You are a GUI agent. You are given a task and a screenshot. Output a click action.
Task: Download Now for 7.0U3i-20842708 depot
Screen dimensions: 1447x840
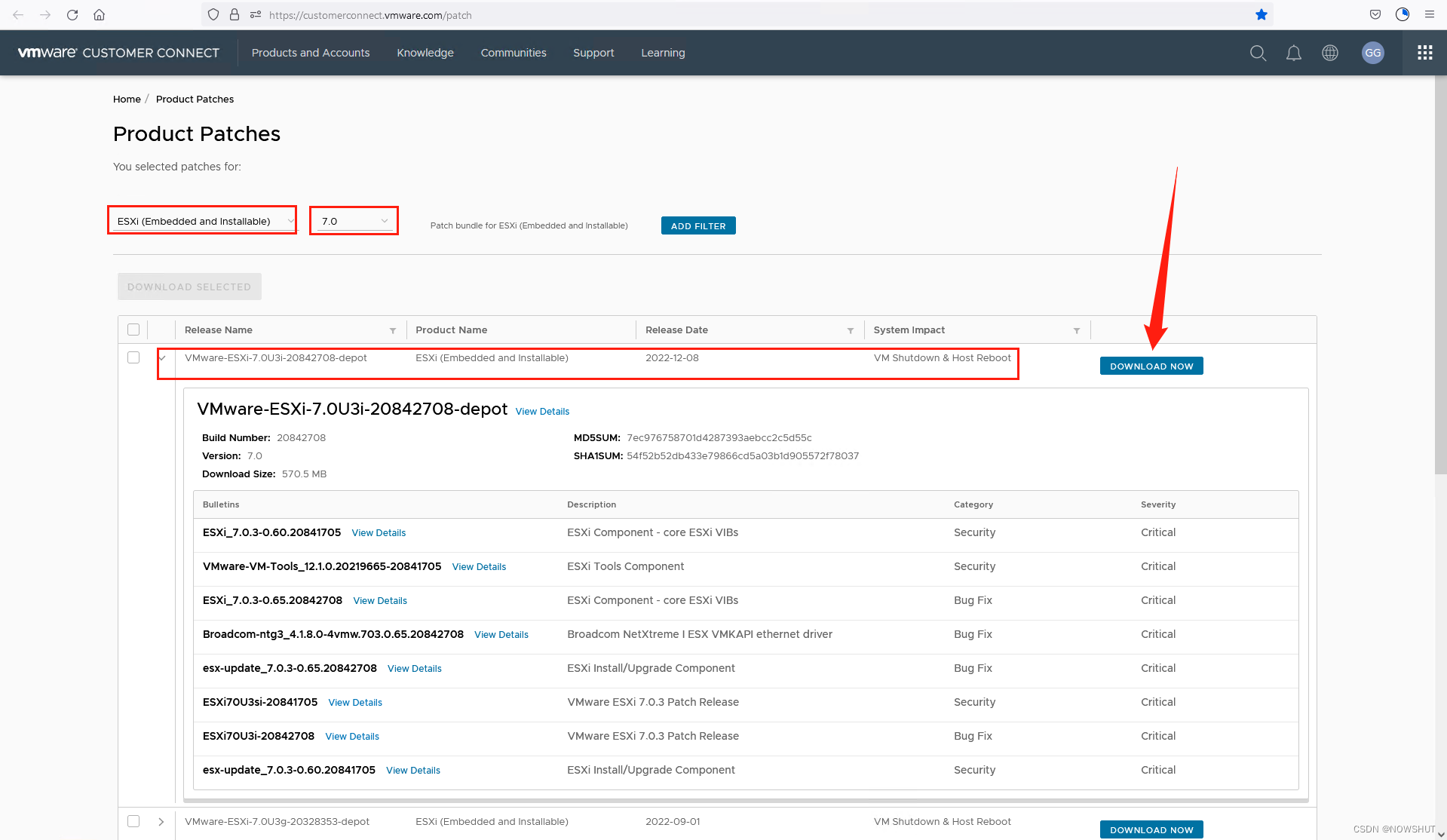[x=1151, y=366]
